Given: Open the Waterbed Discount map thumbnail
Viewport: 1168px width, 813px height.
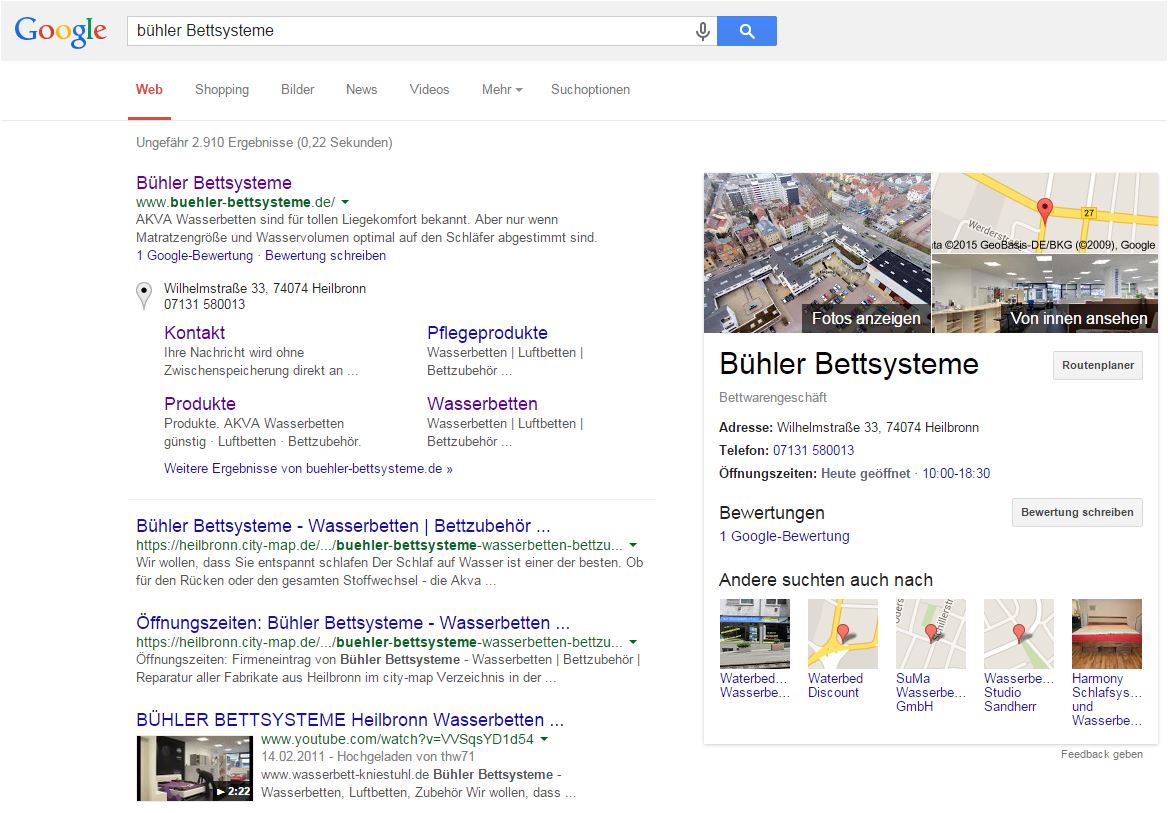Looking at the screenshot, I should (842, 634).
